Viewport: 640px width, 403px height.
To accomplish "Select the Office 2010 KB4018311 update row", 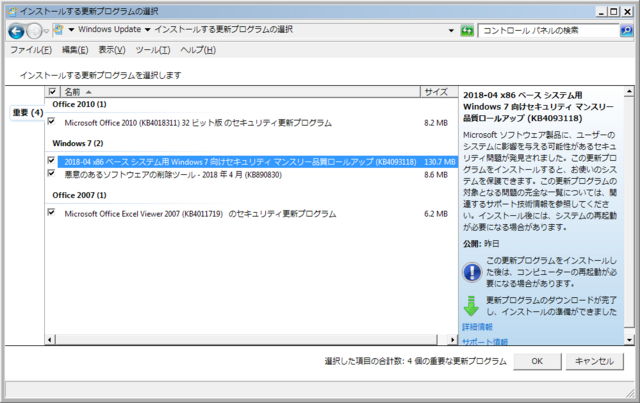I will [x=251, y=123].
